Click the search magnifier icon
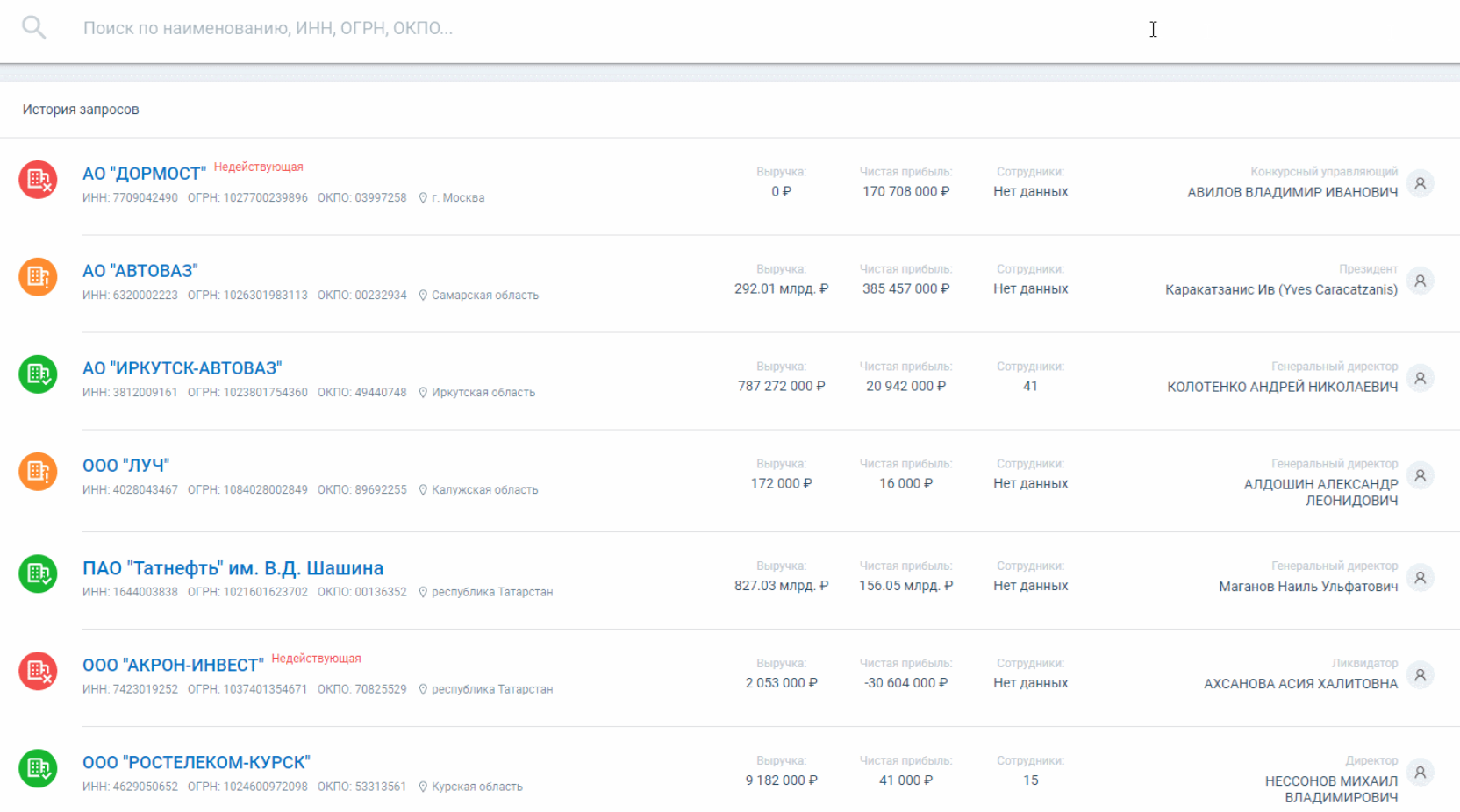This screenshot has width=1460, height=812. click(34, 26)
